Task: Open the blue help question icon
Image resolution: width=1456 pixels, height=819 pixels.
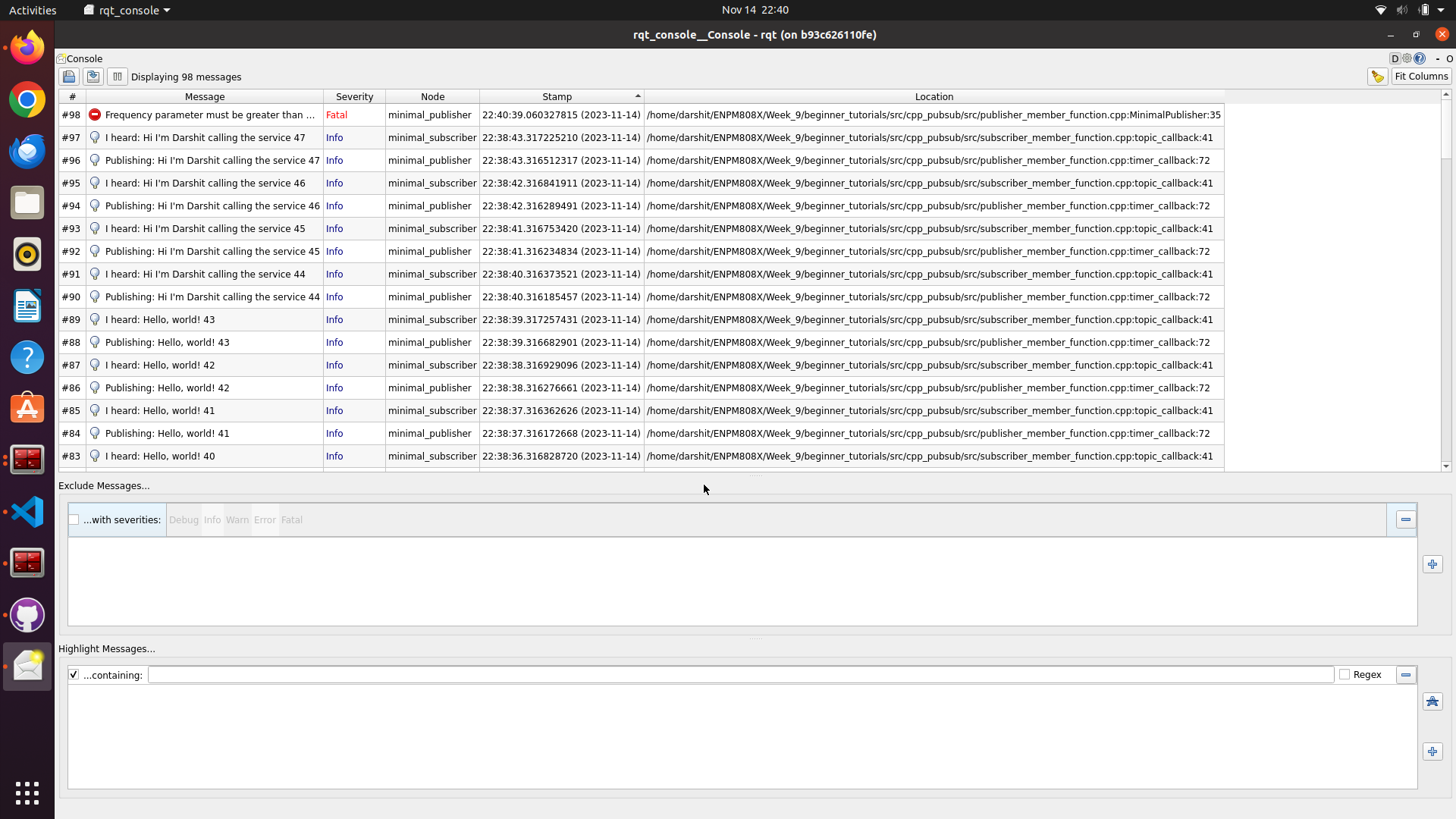Action: pyautogui.click(x=1420, y=58)
